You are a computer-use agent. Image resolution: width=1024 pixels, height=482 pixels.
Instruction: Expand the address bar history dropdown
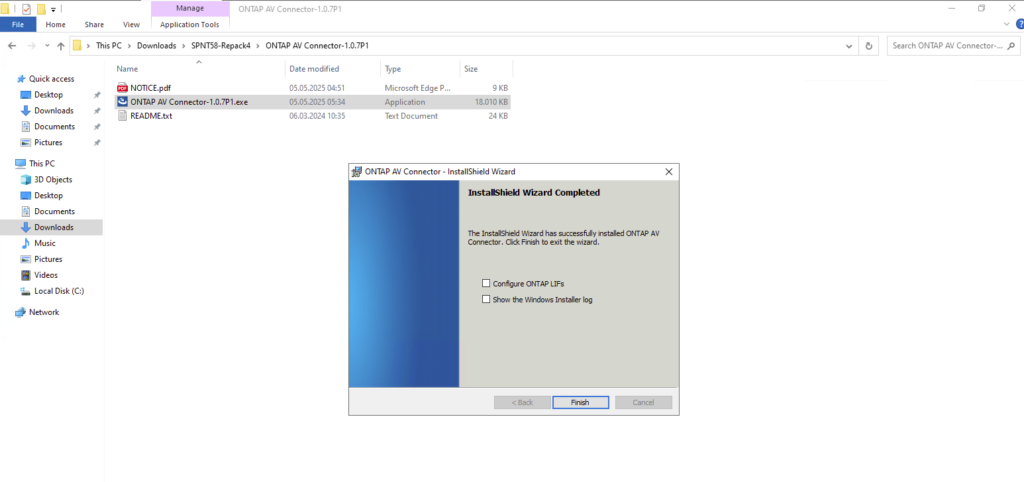point(848,46)
